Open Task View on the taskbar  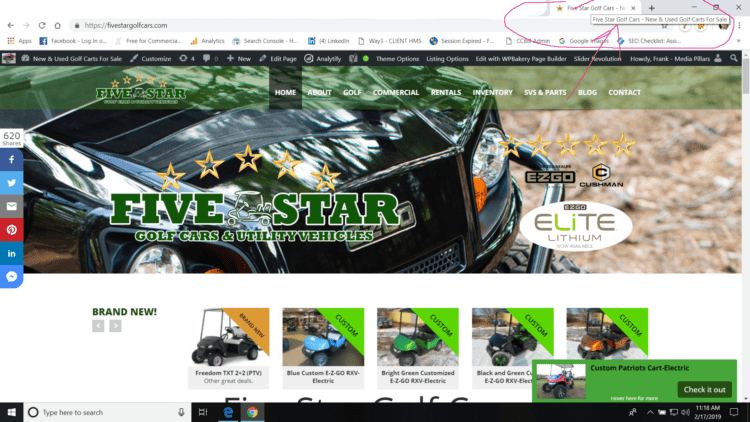(x=203, y=412)
